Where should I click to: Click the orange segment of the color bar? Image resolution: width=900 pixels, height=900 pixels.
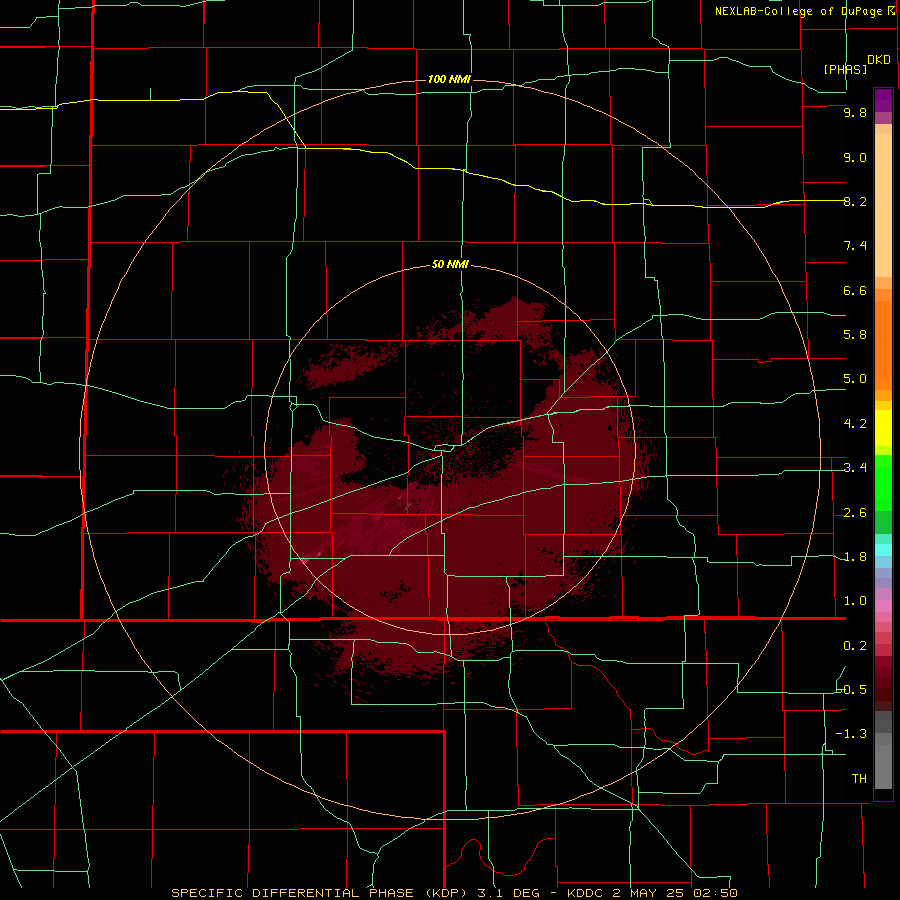point(883,346)
